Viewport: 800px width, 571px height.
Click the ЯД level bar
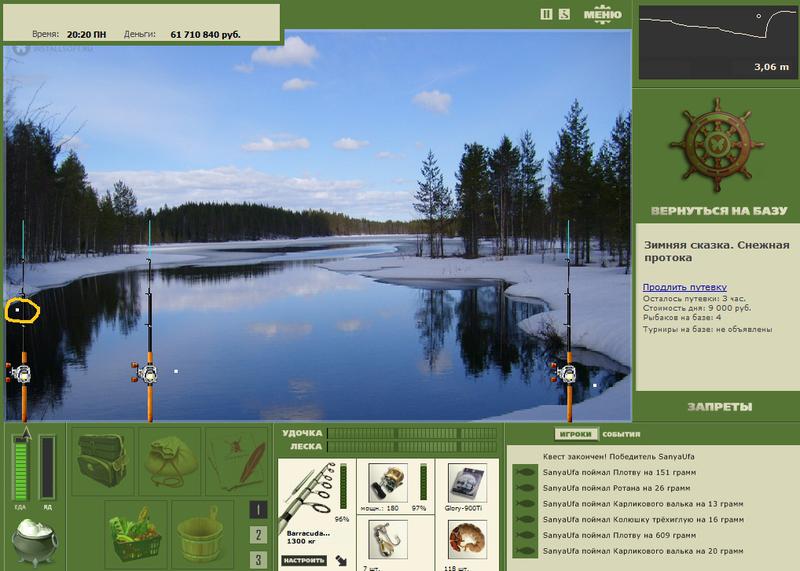(47, 467)
